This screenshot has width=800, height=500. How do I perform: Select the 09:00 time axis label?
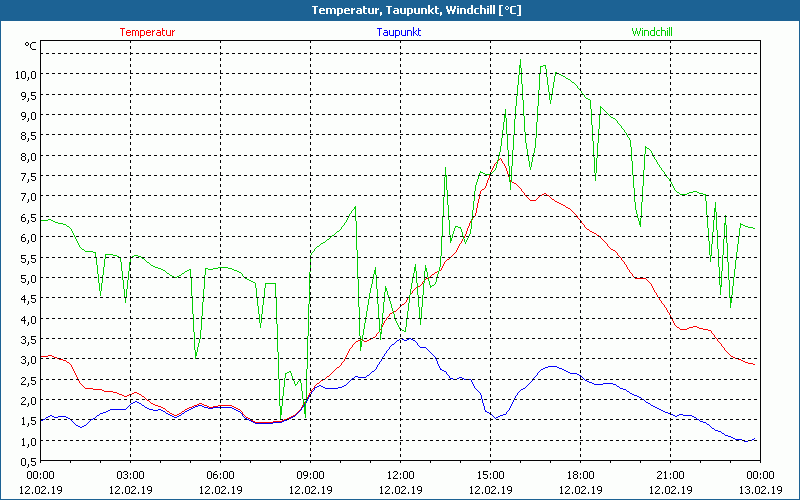pyautogui.click(x=310, y=475)
